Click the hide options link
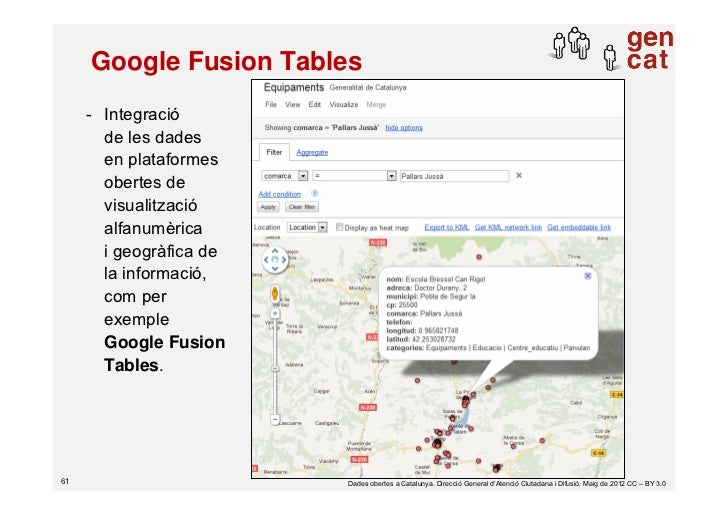The image size is (728, 515). point(404,128)
